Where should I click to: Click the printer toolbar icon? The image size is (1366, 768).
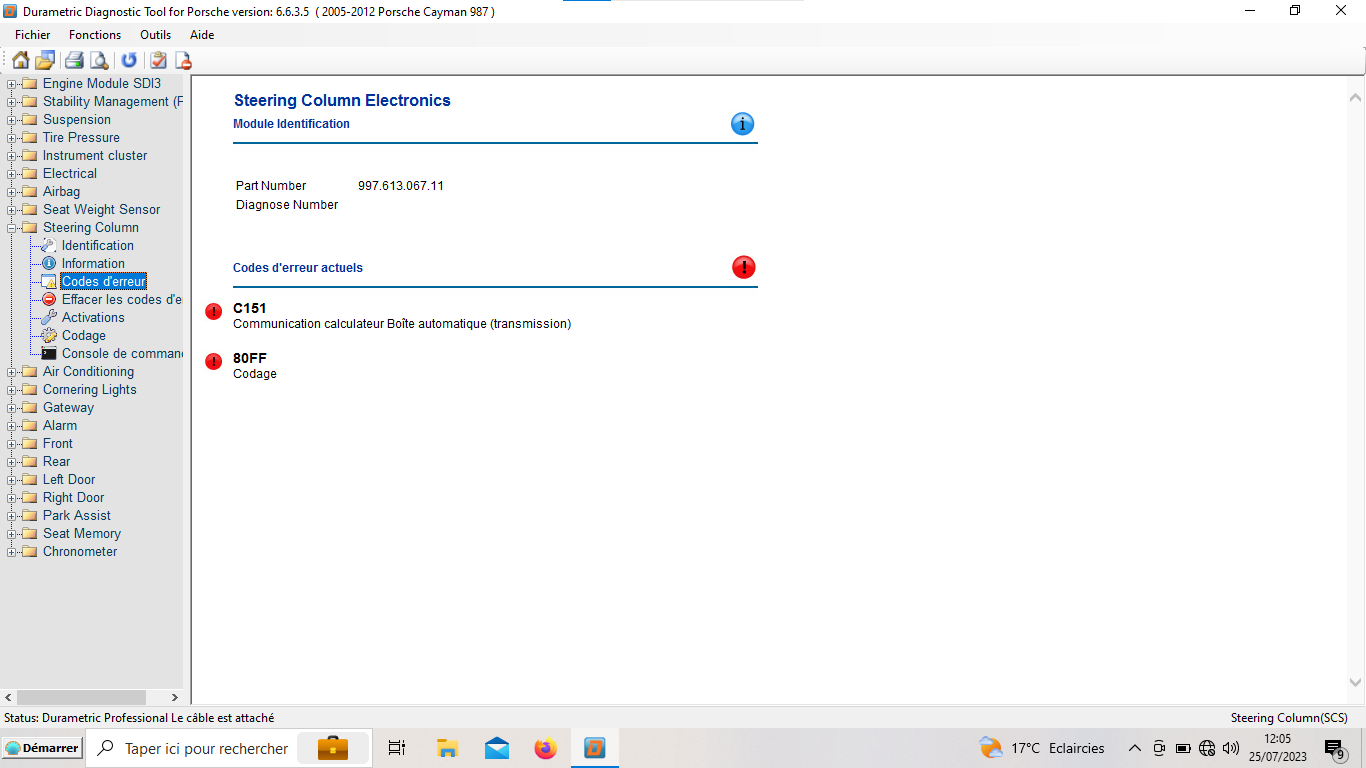tap(74, 60)
